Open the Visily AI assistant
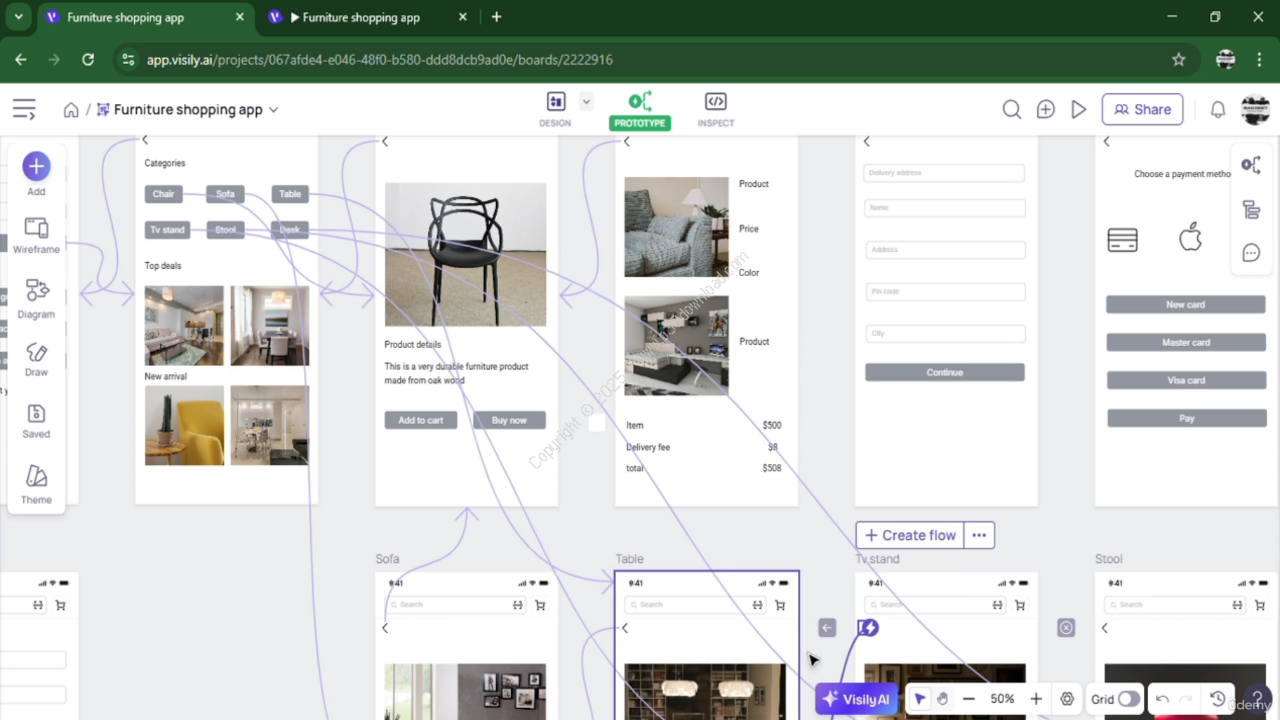1280x720 pixels. point(855,700)
